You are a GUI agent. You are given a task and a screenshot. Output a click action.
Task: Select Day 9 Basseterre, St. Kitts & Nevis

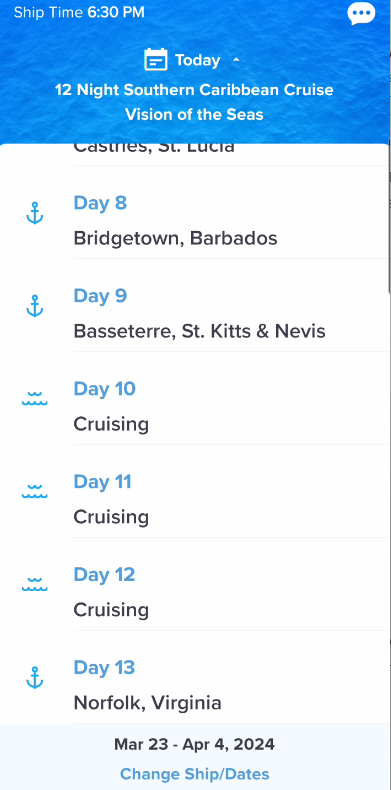coord(195,313)
